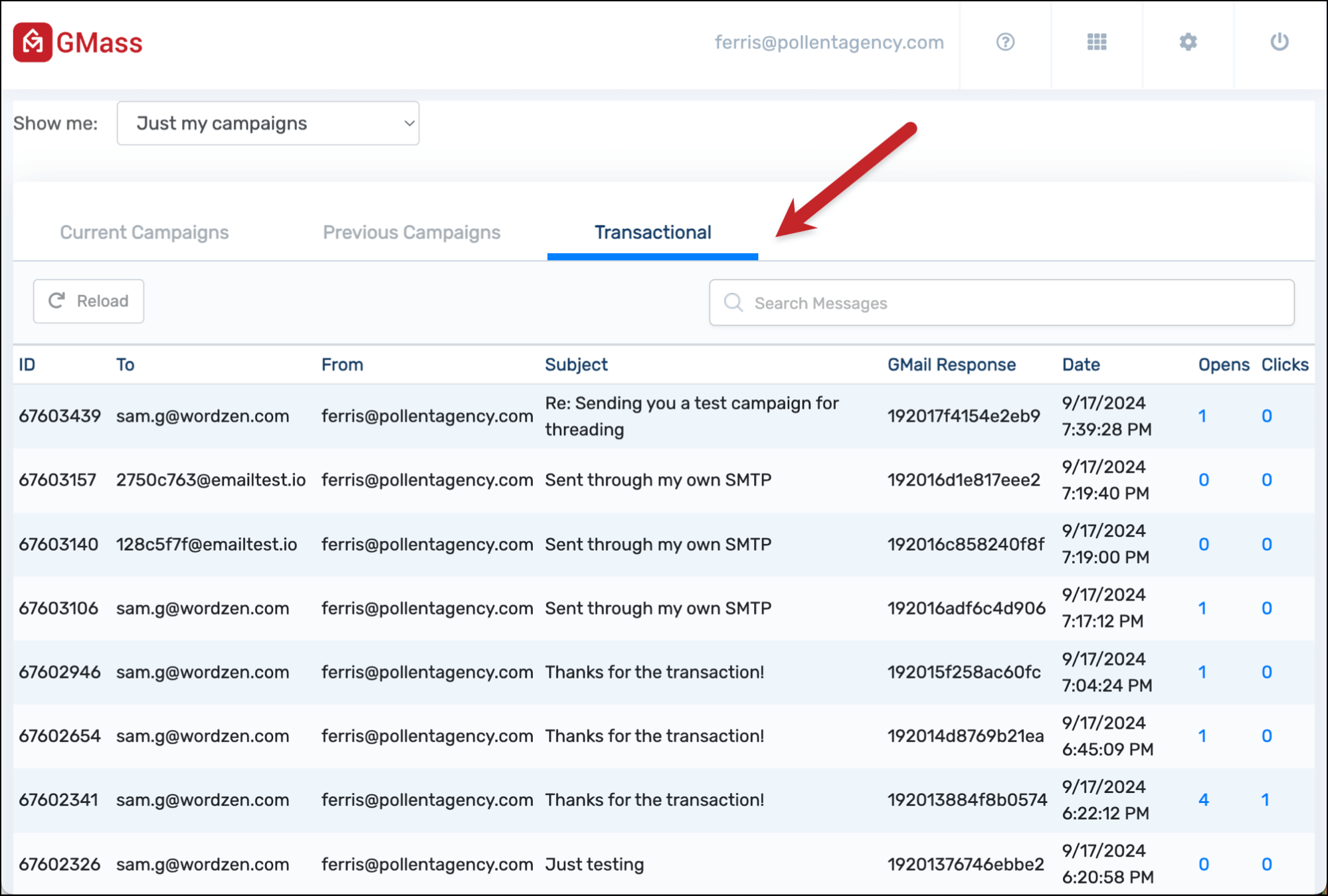
Task: Click Gmail response 192016adf6c4d906
Action: click(x=967, y=608)
